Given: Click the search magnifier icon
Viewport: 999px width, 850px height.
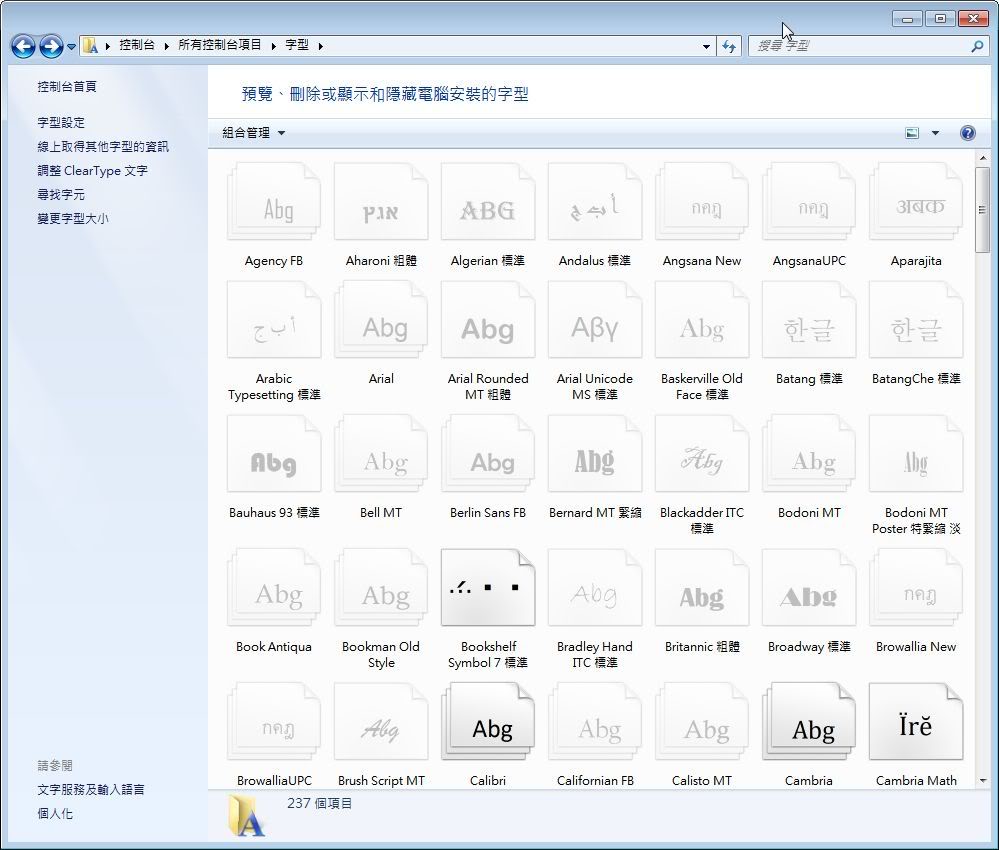Looking at the screenshot, I should (977, 46).
